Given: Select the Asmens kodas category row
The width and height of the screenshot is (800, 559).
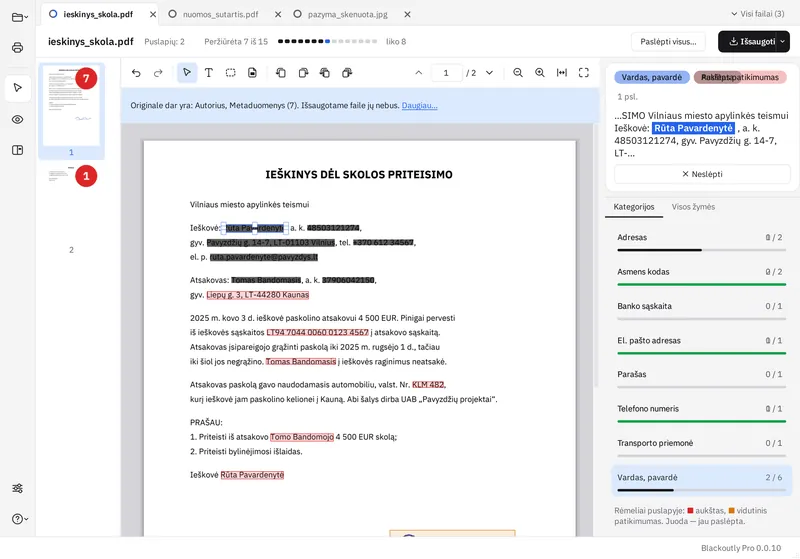Looking at the screenshot, I should click(702, 275).
